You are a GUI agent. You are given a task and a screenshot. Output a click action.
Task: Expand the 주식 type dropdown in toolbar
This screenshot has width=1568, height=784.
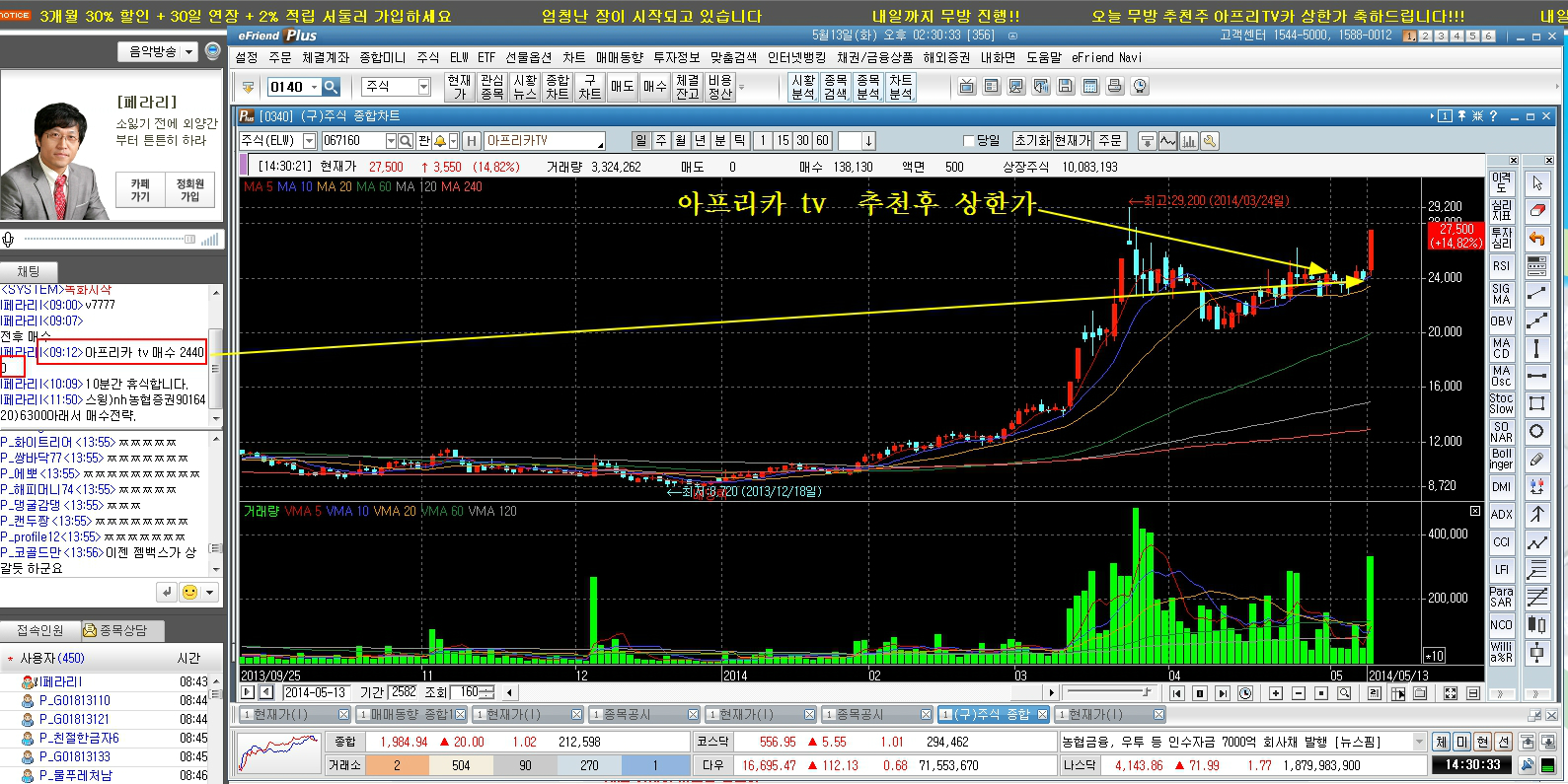click(x=423, y=87)
